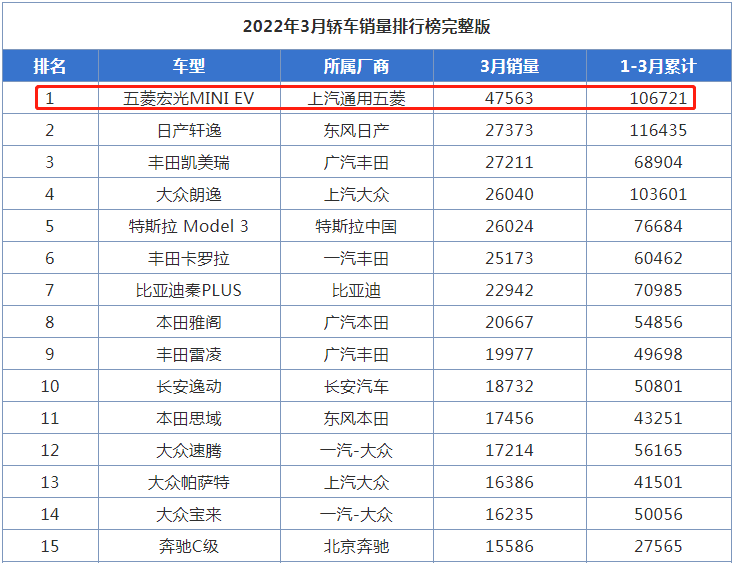
Task: Select the cumulative value 103601
Action: click(658, 195)
